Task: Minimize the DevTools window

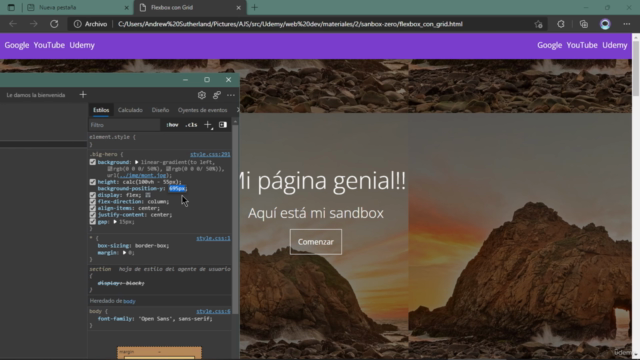Action: [185, 80]
